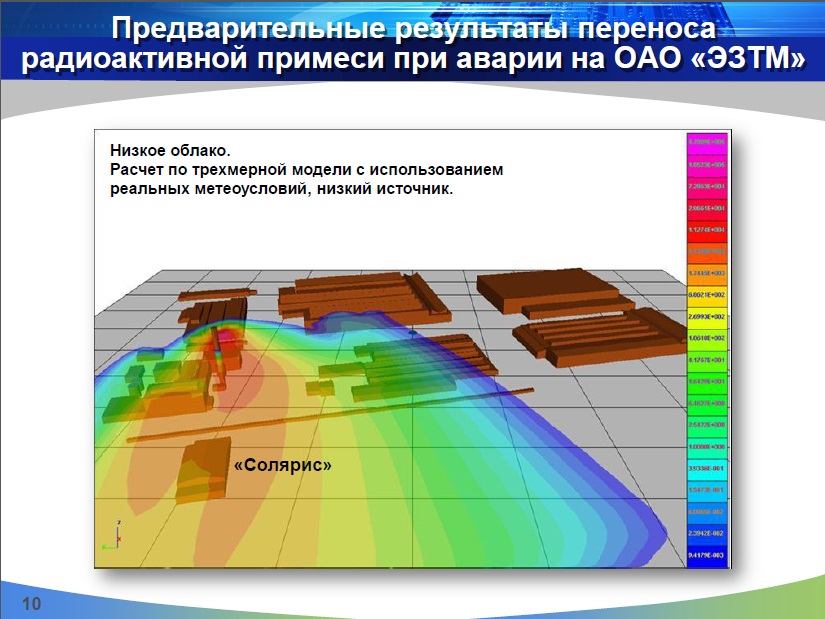
Task: Click the large flat building at top right
Action: coord(555,292)
